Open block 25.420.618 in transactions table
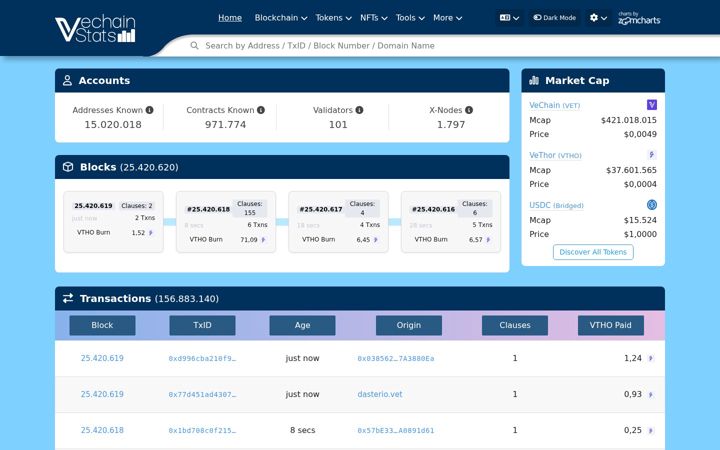720x450 pixels. pos(102,430)
